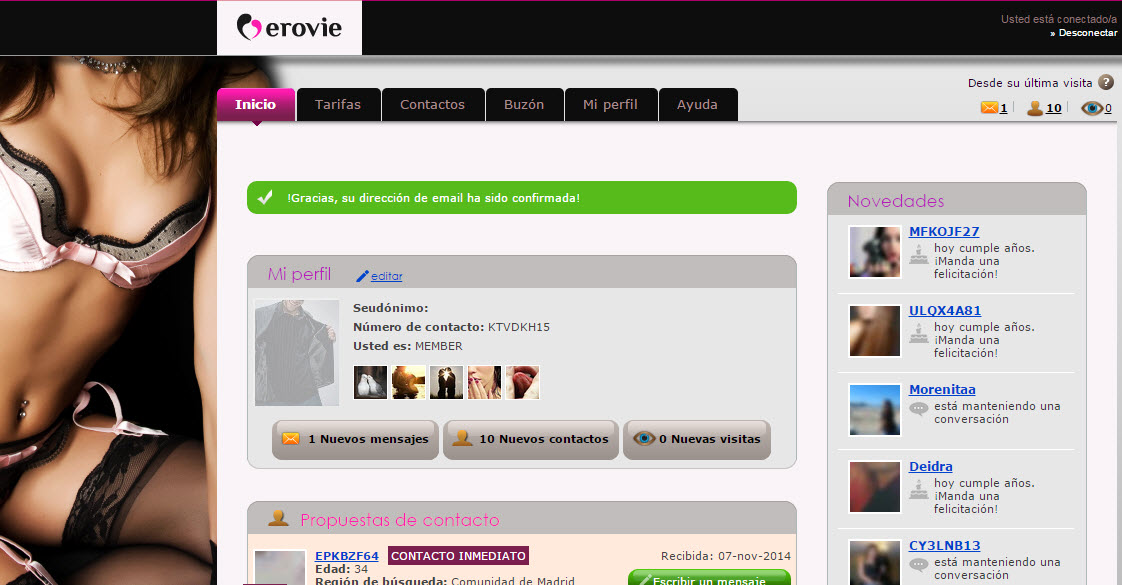Open the Tarifas tab
The height and width of the screenshot is (585, 1122).
(338, 104)
